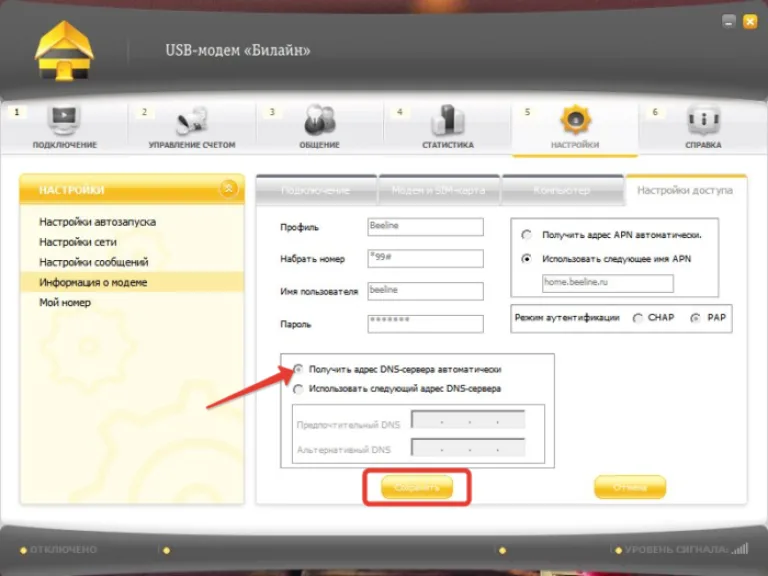Click the Уровень сигнала status label
This screenshot has width=768, height=576.
[676, 550]
